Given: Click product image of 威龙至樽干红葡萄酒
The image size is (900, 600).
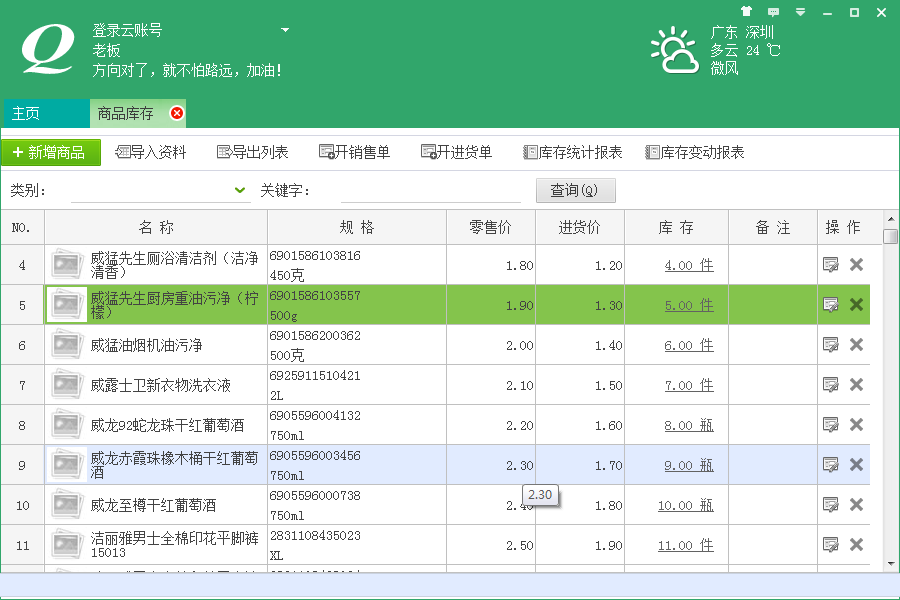Looking at the screenshot, I should (x=67, y=505).
